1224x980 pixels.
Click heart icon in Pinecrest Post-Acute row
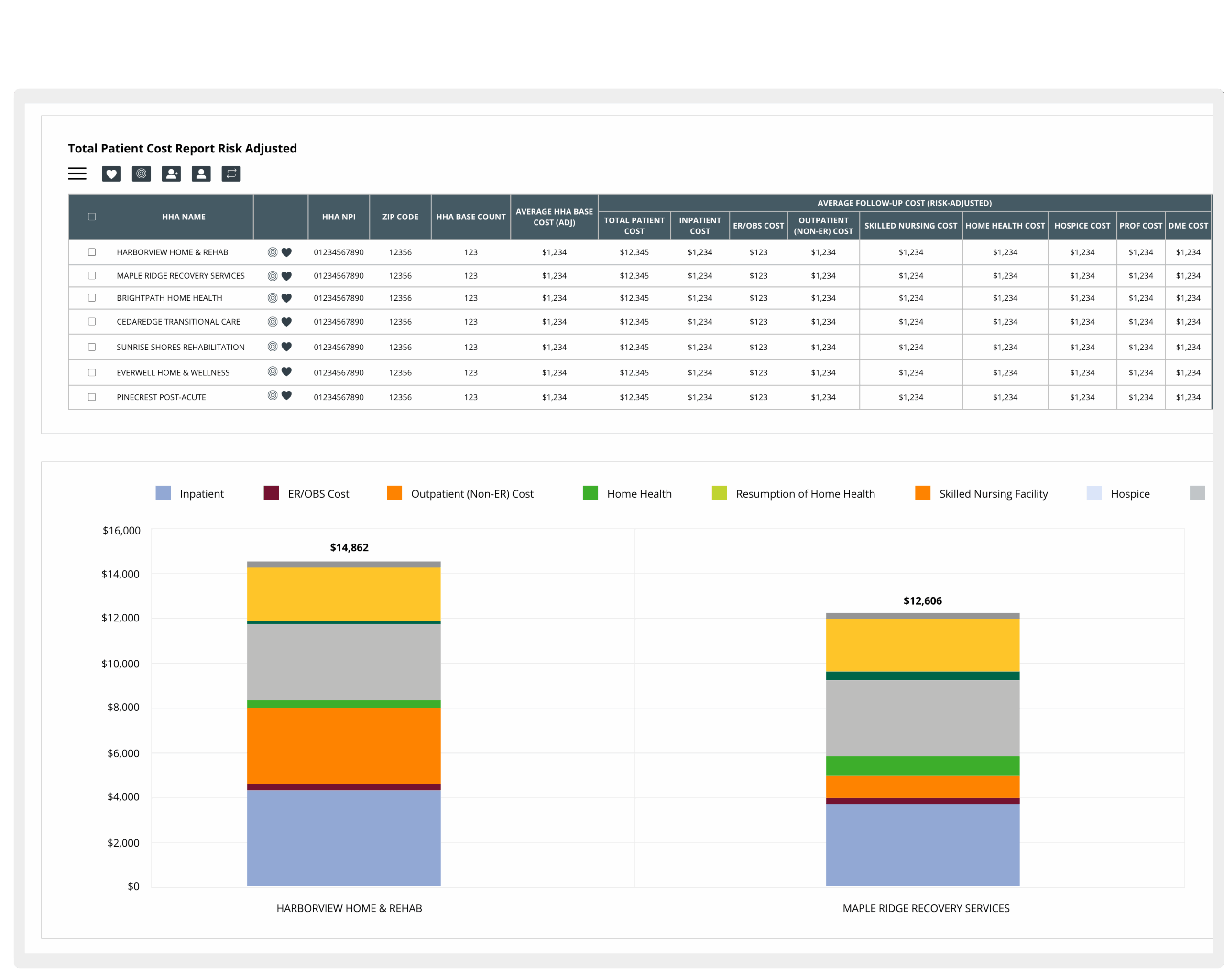tap(287, 395)
